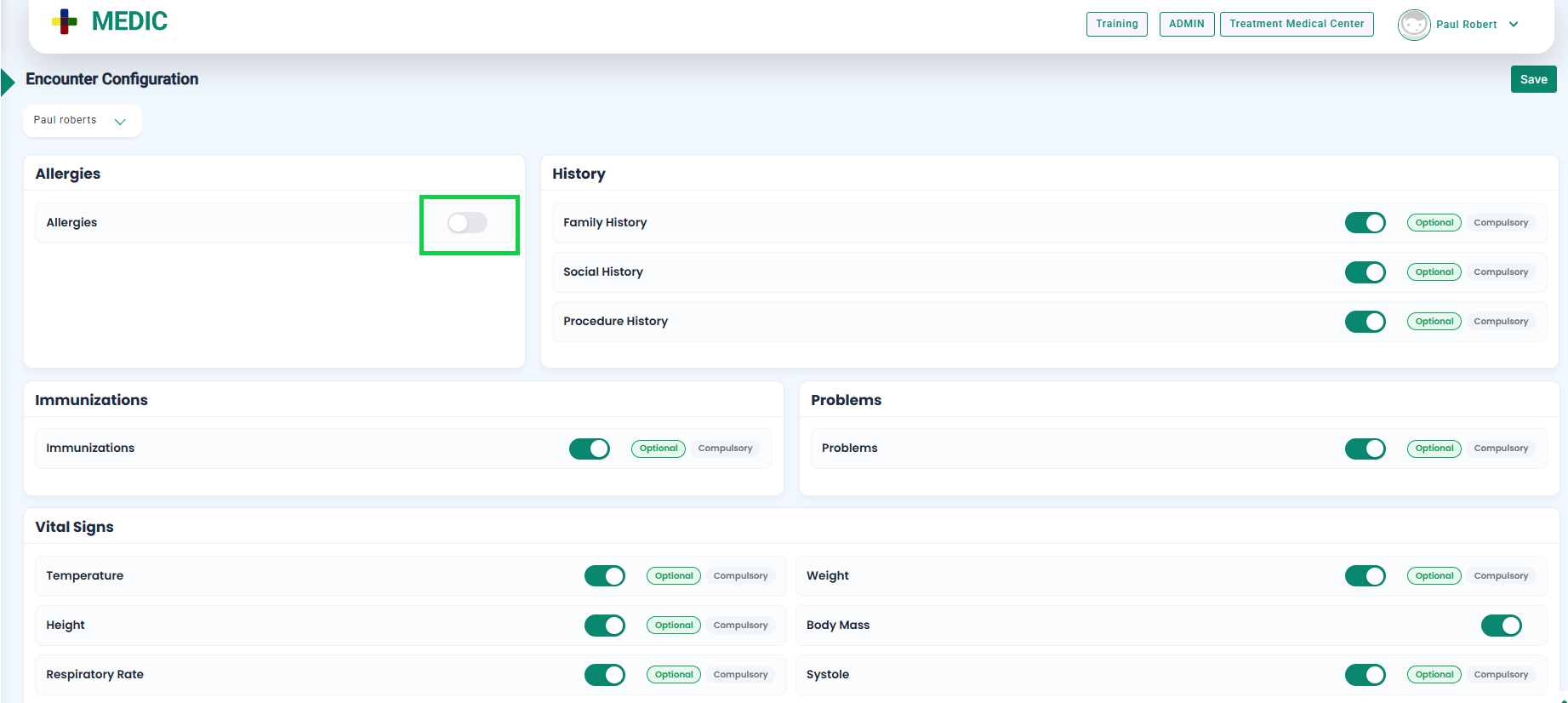Viewport: 1568px width, 703px height.
Task: Open Treatment Medical Center selector
Action: click(1296, 24)
